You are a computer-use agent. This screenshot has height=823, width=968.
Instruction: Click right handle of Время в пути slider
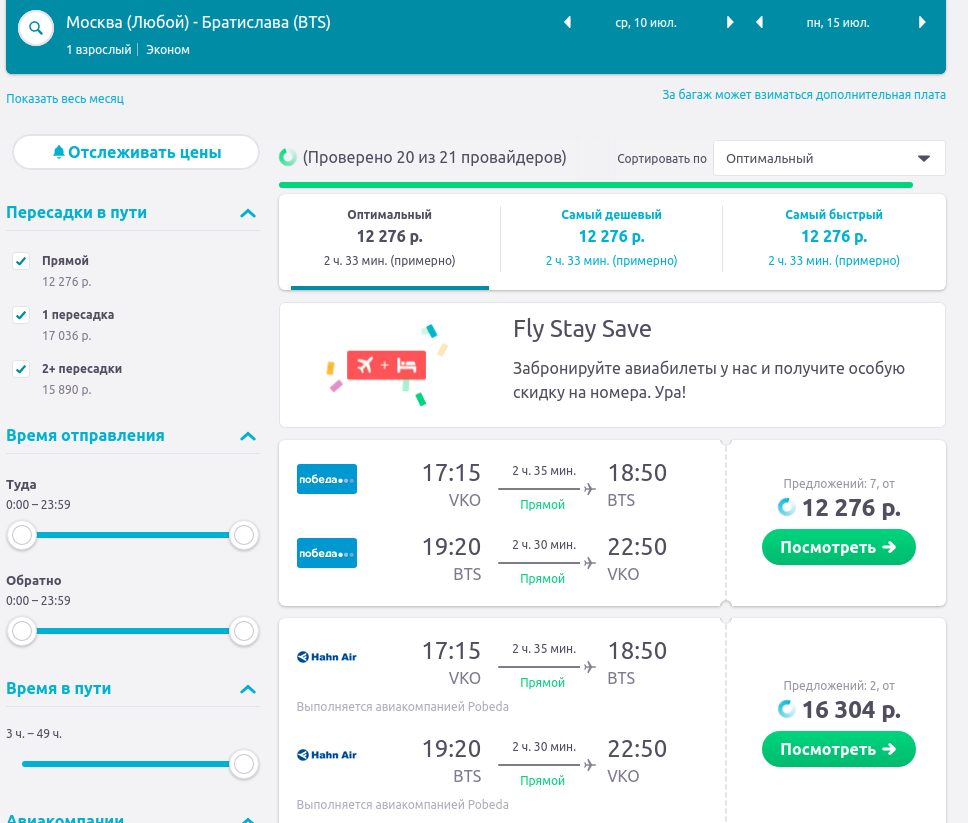tap(243, 764)
